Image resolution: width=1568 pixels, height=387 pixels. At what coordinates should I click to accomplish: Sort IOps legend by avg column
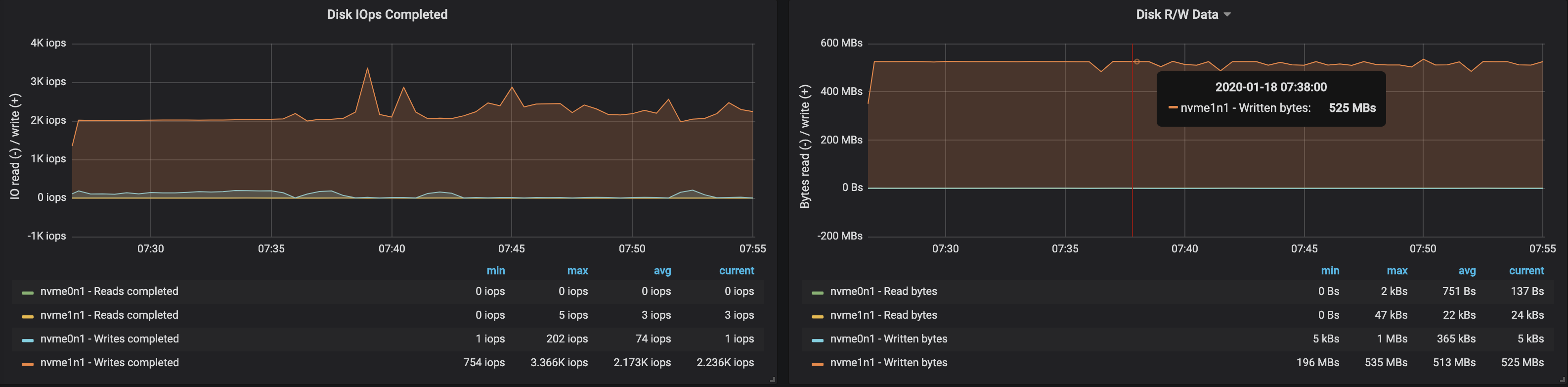click(662, 271)
